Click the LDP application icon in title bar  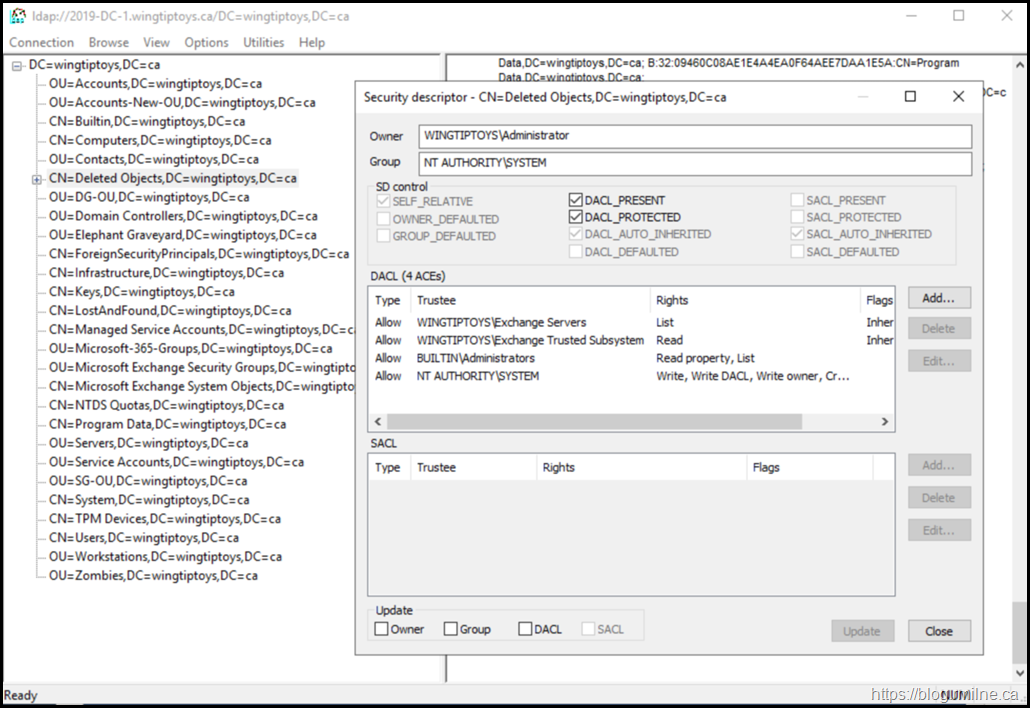(17, 16)
